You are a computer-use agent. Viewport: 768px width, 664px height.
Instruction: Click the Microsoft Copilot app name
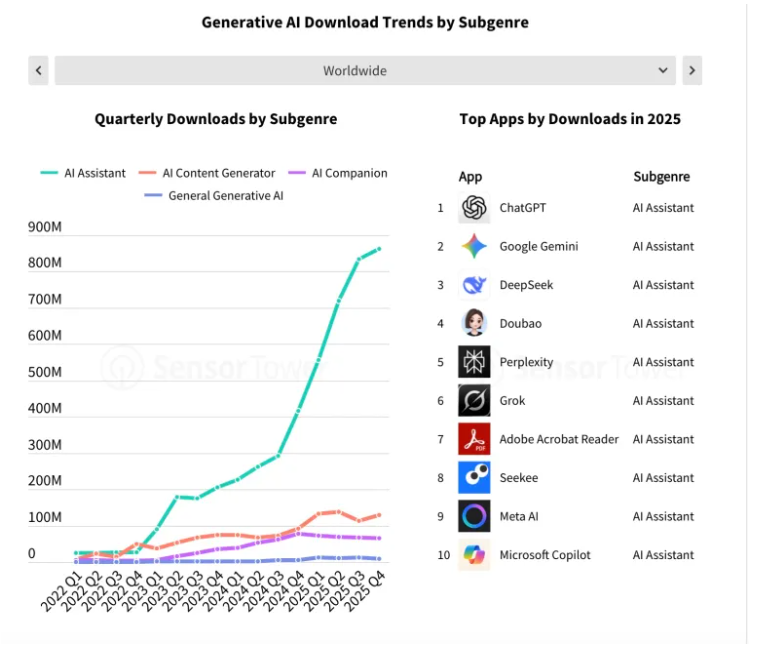point(545,555)
